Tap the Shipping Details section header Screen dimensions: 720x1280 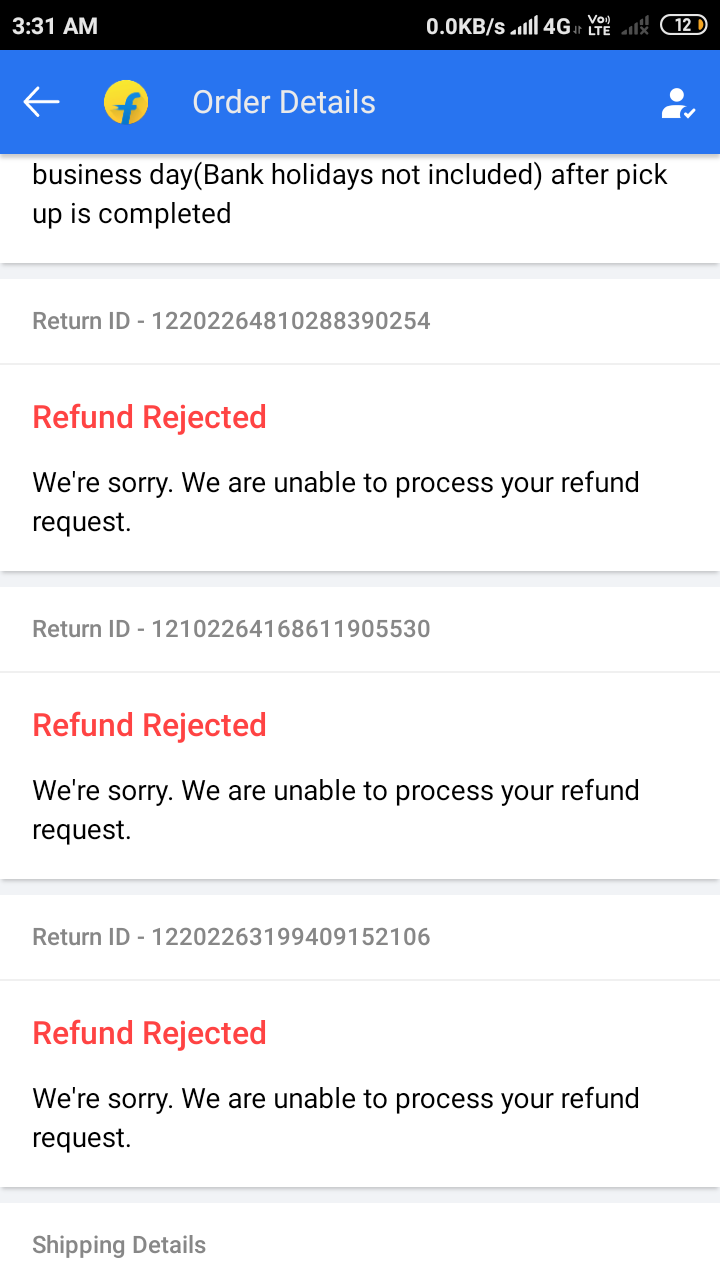coord(119,1245)
